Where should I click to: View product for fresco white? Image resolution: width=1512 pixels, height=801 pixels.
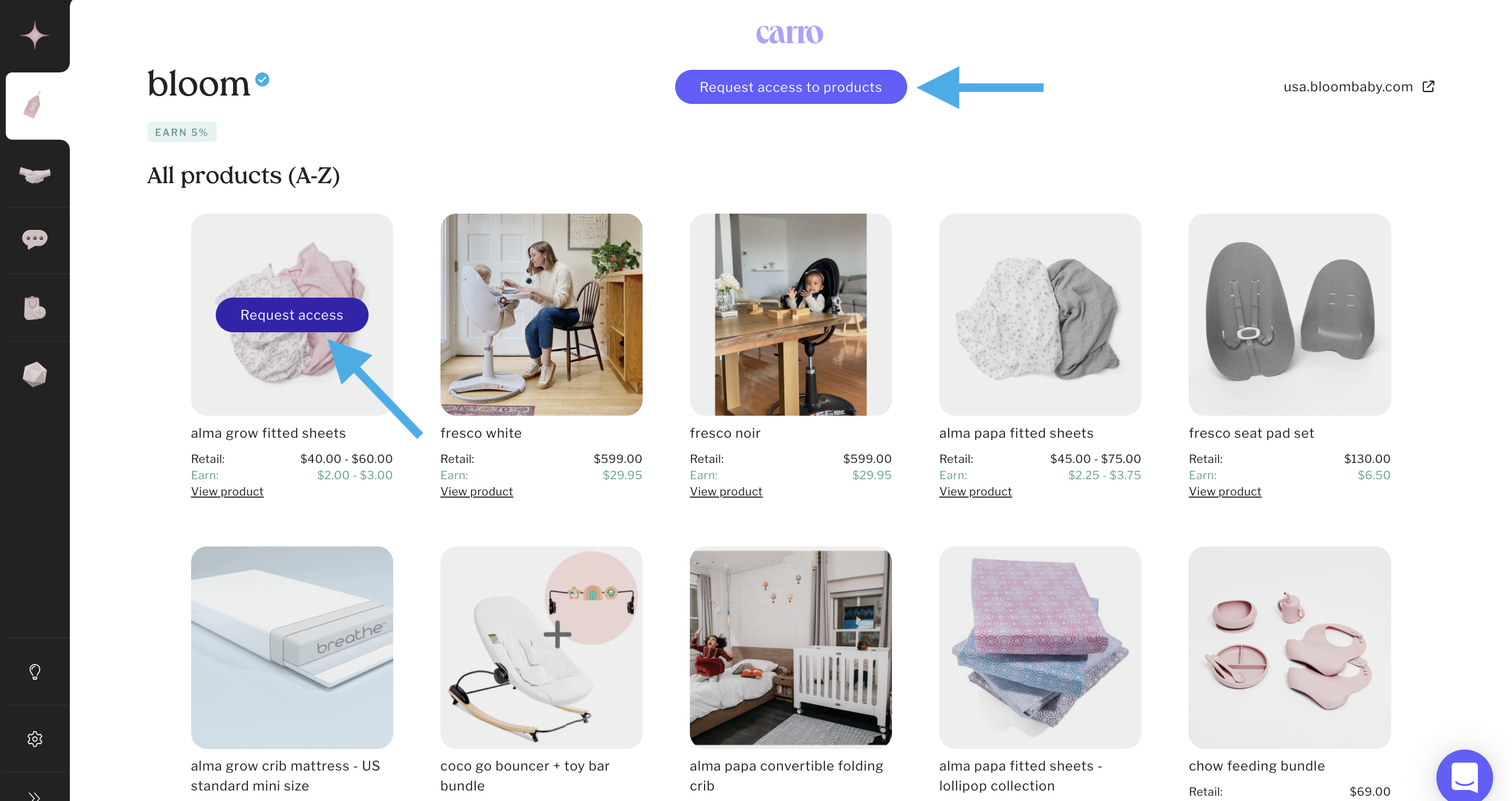coord(477,492)
